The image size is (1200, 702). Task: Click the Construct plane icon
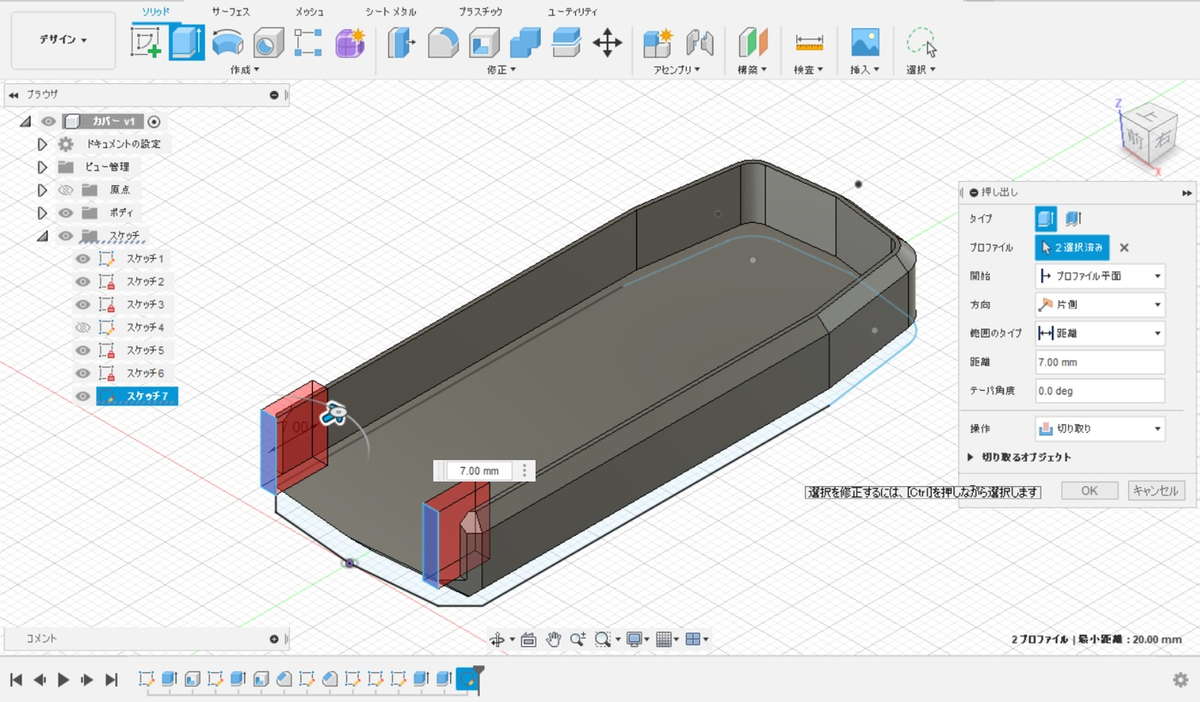[x=751, y=42]
